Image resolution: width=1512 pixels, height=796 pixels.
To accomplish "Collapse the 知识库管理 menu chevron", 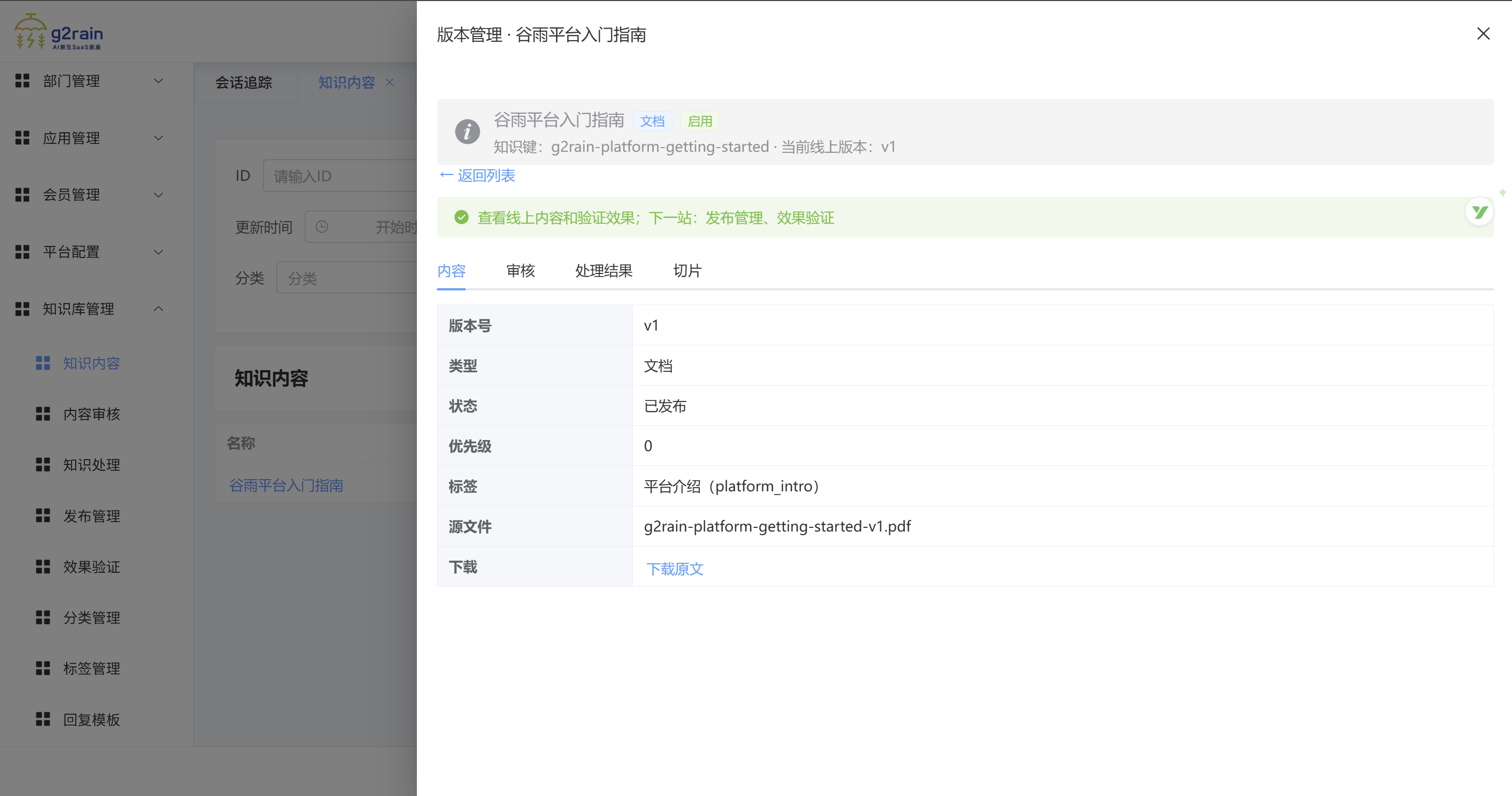I will click(159, 309).
